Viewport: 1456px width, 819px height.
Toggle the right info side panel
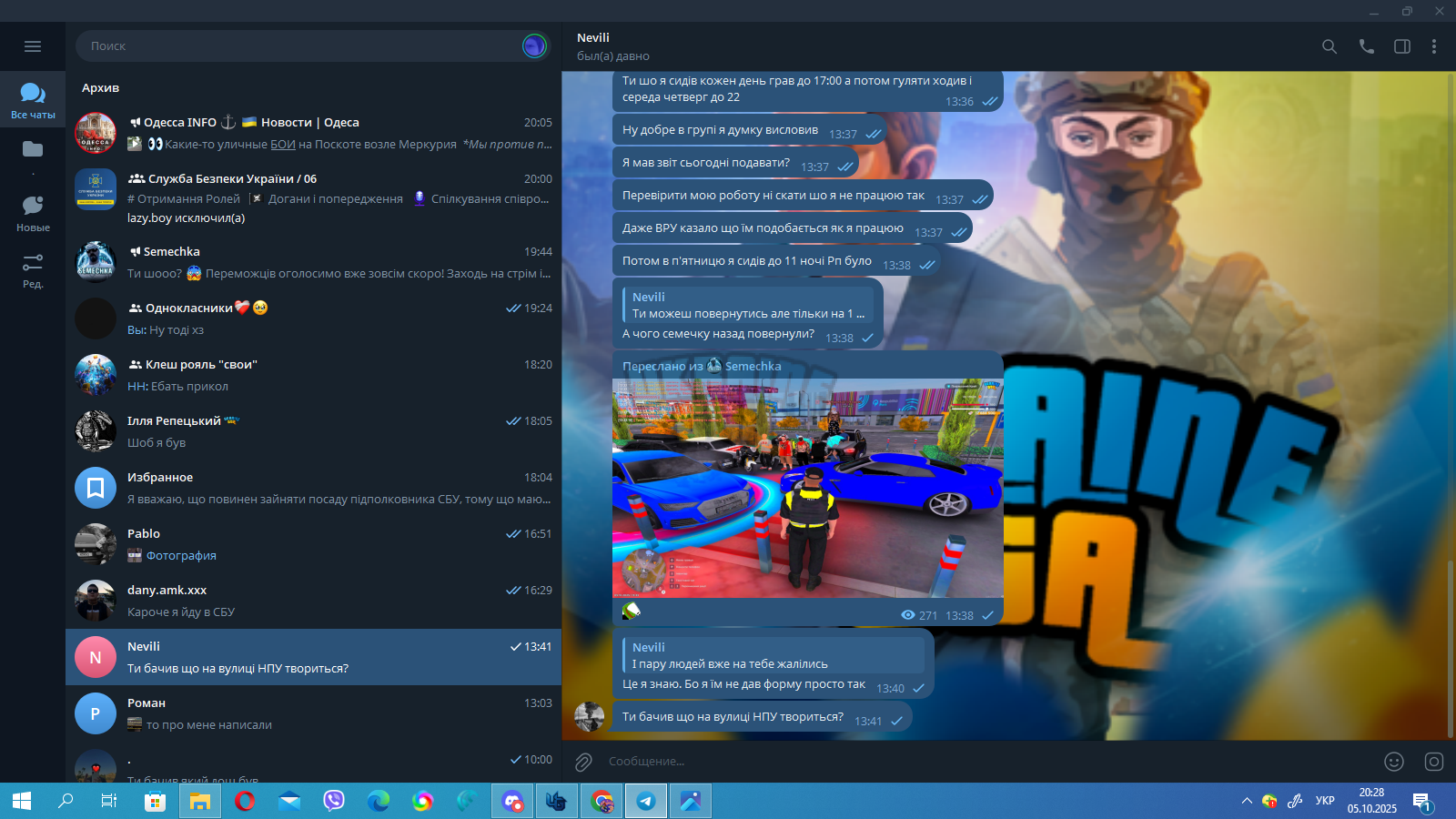click(1402, 46)
